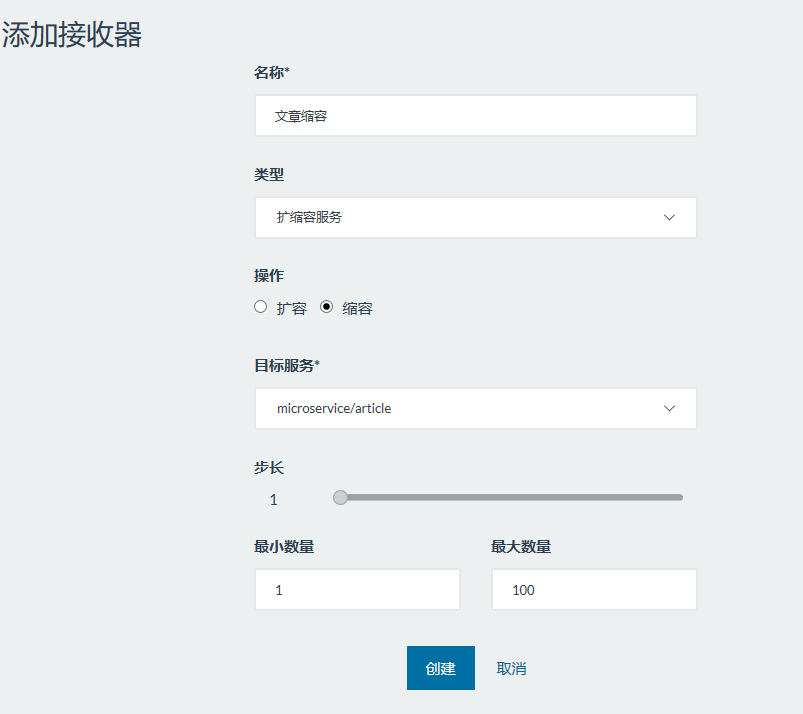Click the 取消 link
Image resolution: width=803 pixels, height=714 pixels.
point(511,668)
